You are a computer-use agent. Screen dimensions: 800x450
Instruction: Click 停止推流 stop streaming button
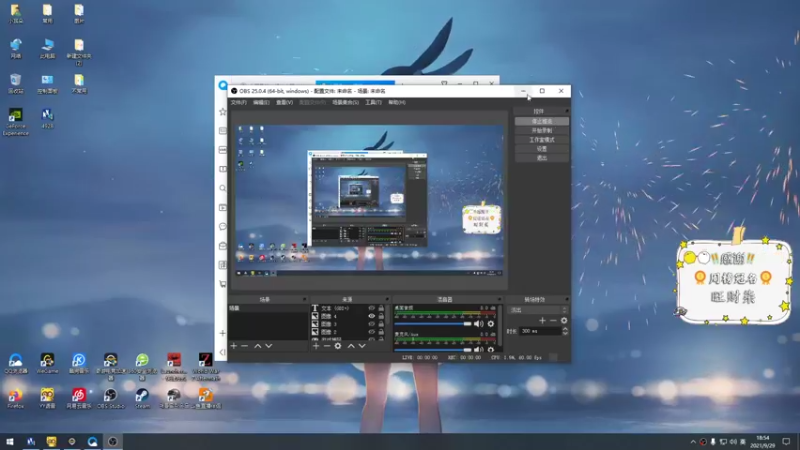541,121
